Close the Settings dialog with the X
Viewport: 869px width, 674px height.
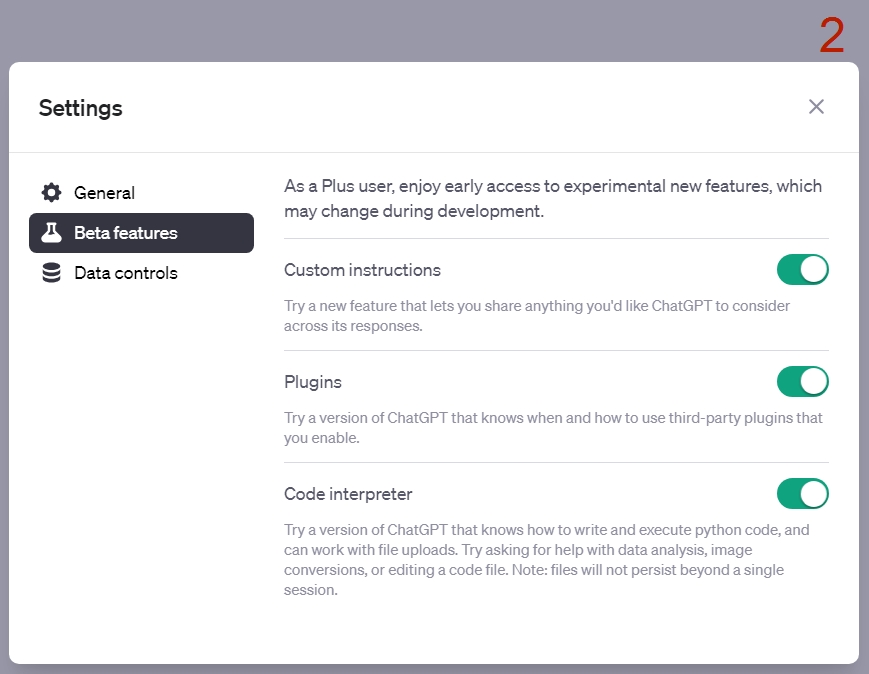pyautogui.click(x=816, y=106)
